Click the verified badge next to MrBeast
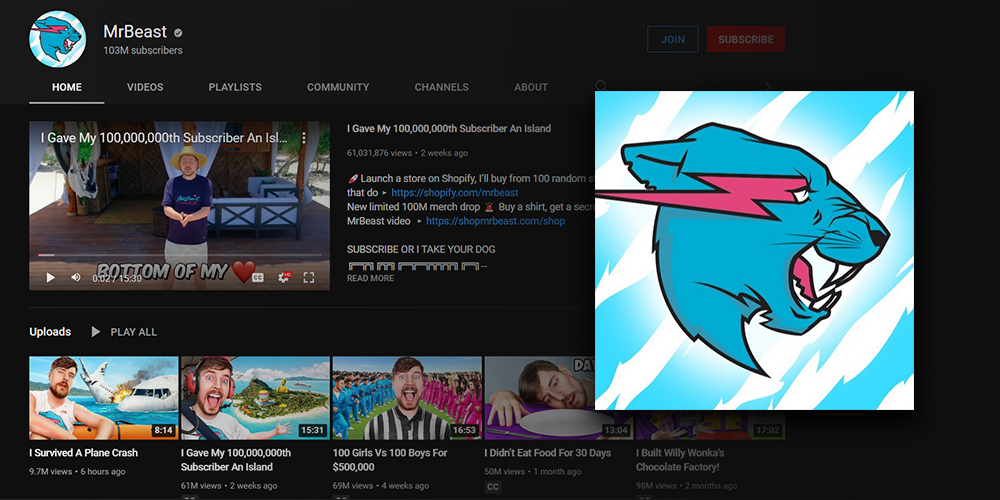Screen dimensions: 1000x500 pyautogui.click(x=179, y=33)
